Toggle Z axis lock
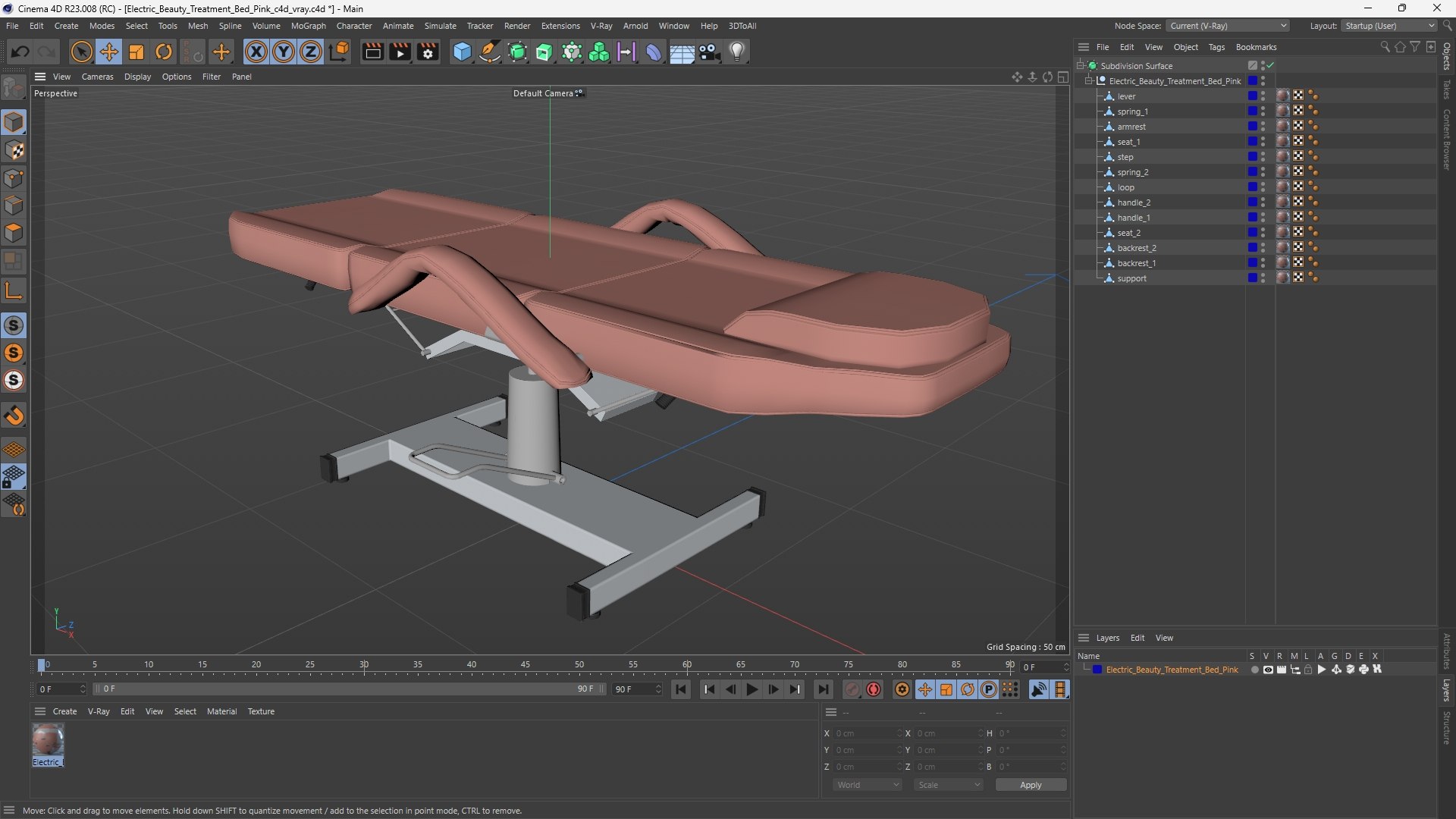 311,52
